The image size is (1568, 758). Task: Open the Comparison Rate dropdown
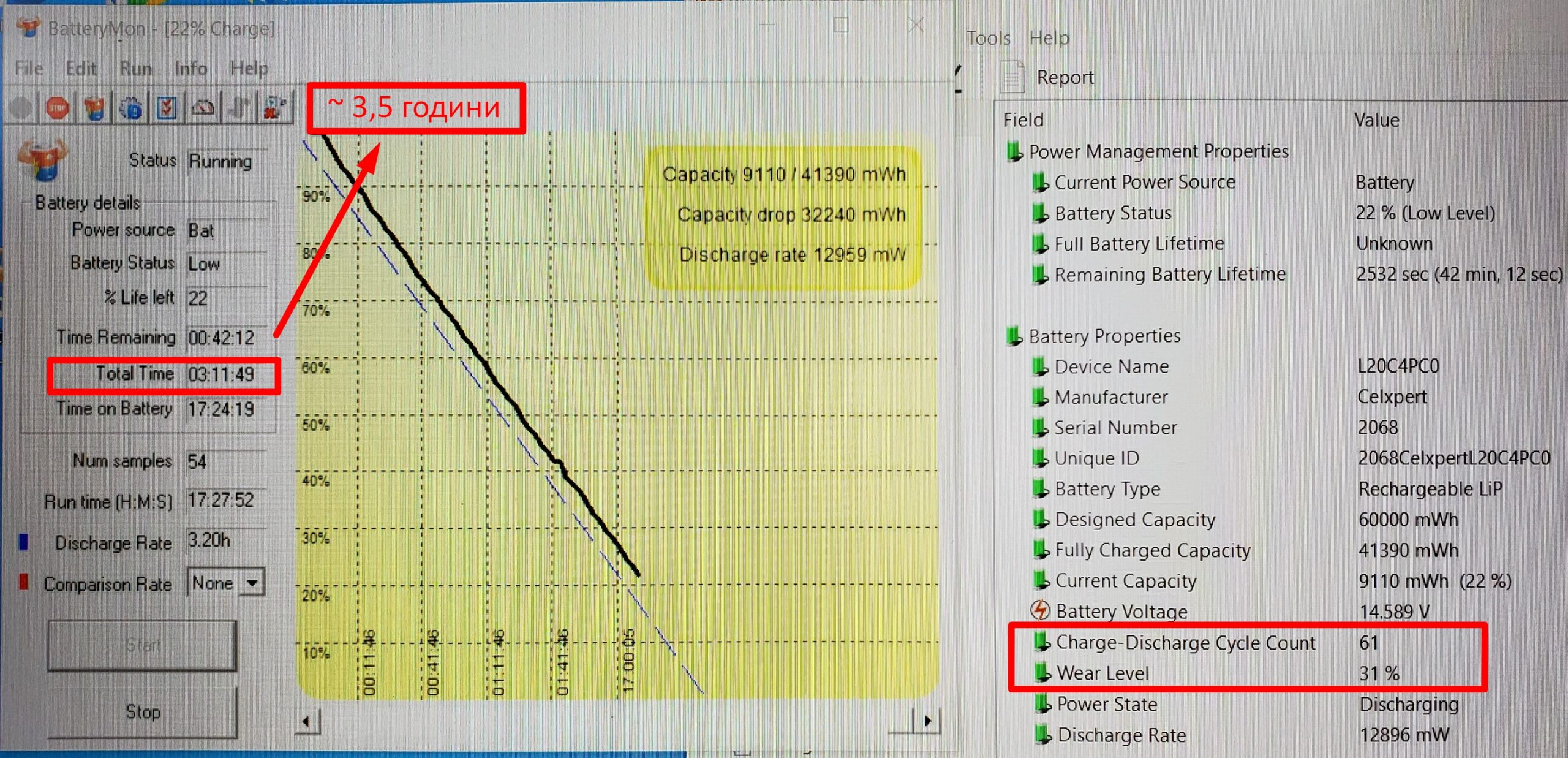(x=252, y=583)
